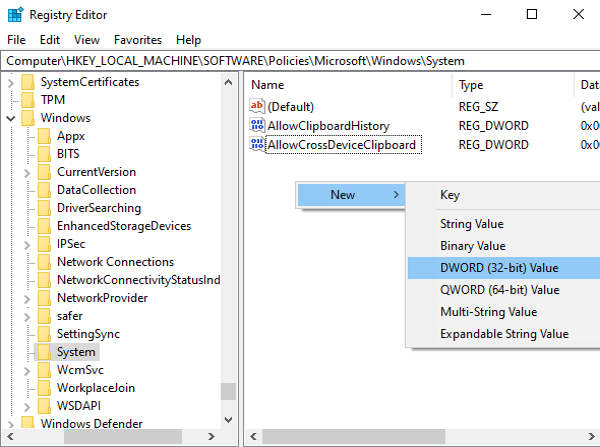Click the AllowClipboardHistory DWORD icon
Image resolution: width=600 pixels, height=447 pixels.
pos(257,125)
